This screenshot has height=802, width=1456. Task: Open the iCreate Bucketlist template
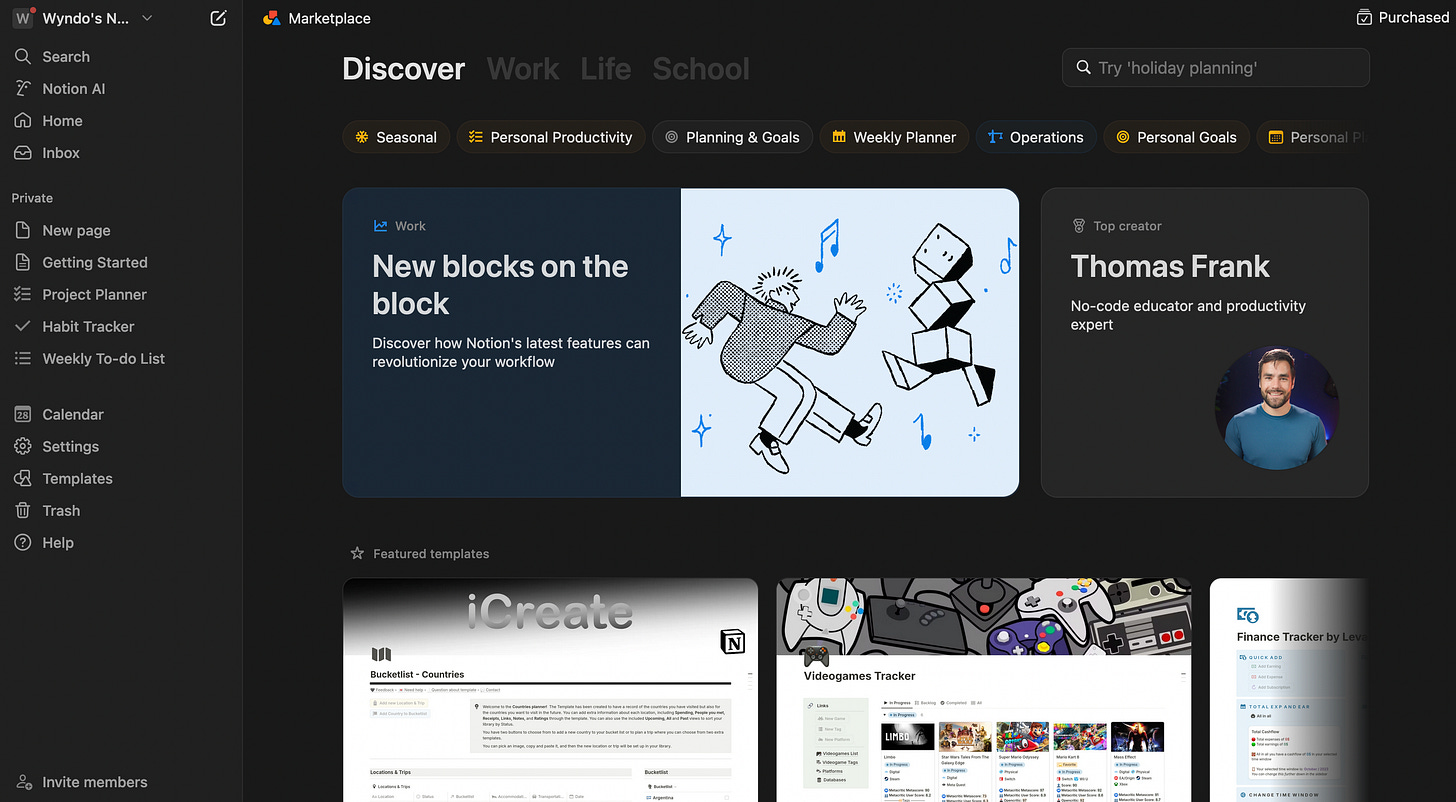coord(550,690)
